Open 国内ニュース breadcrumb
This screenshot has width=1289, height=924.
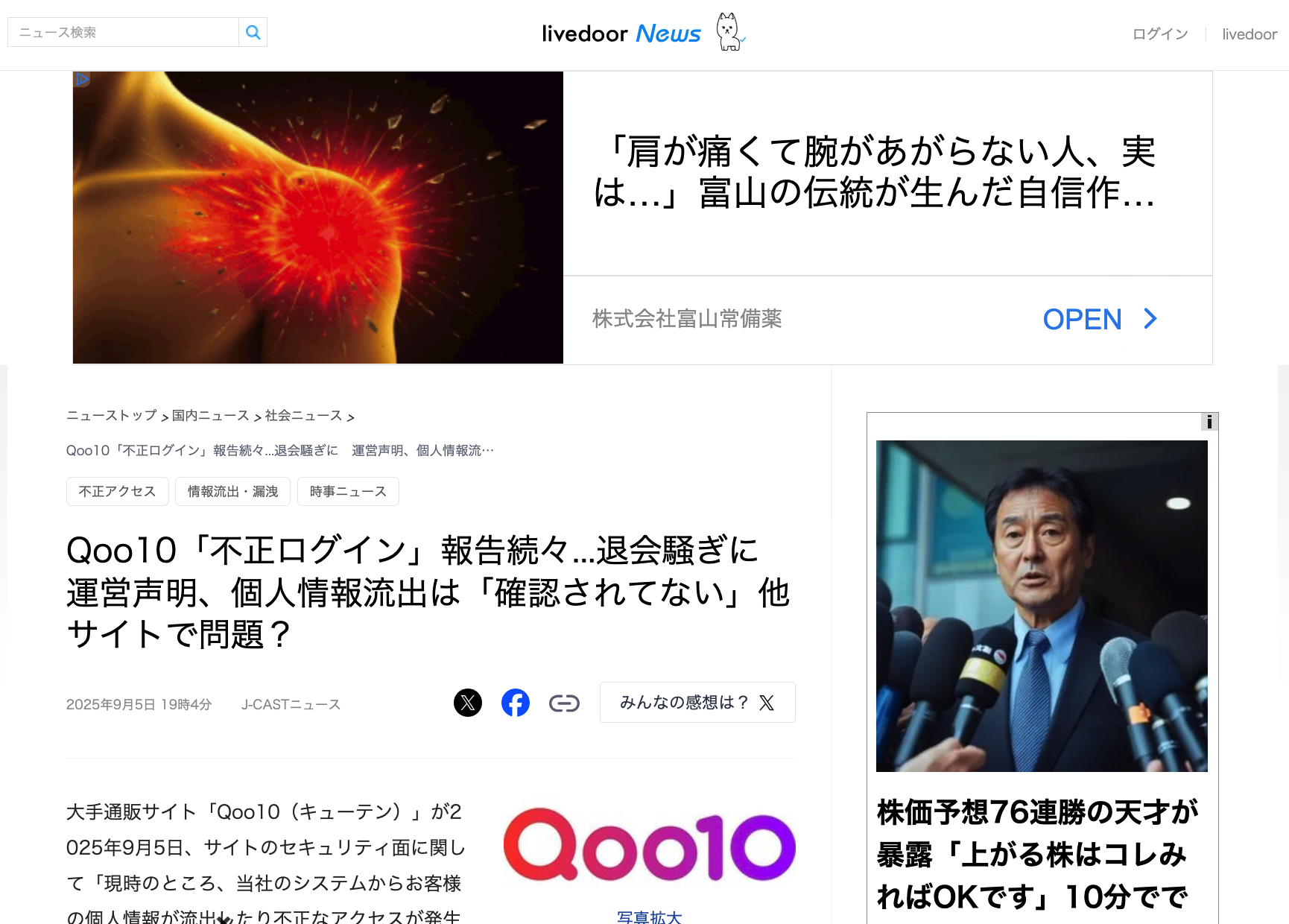point(211,416)
